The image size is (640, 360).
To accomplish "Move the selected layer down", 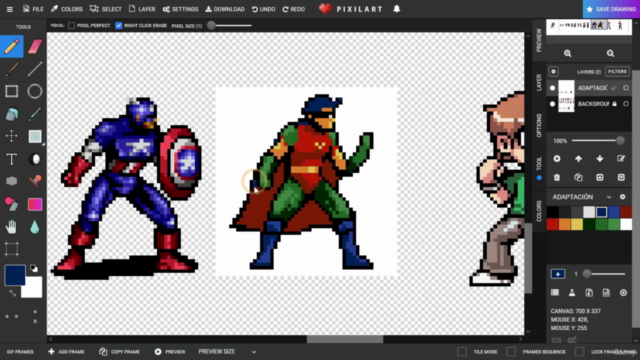I will point(600,159).
